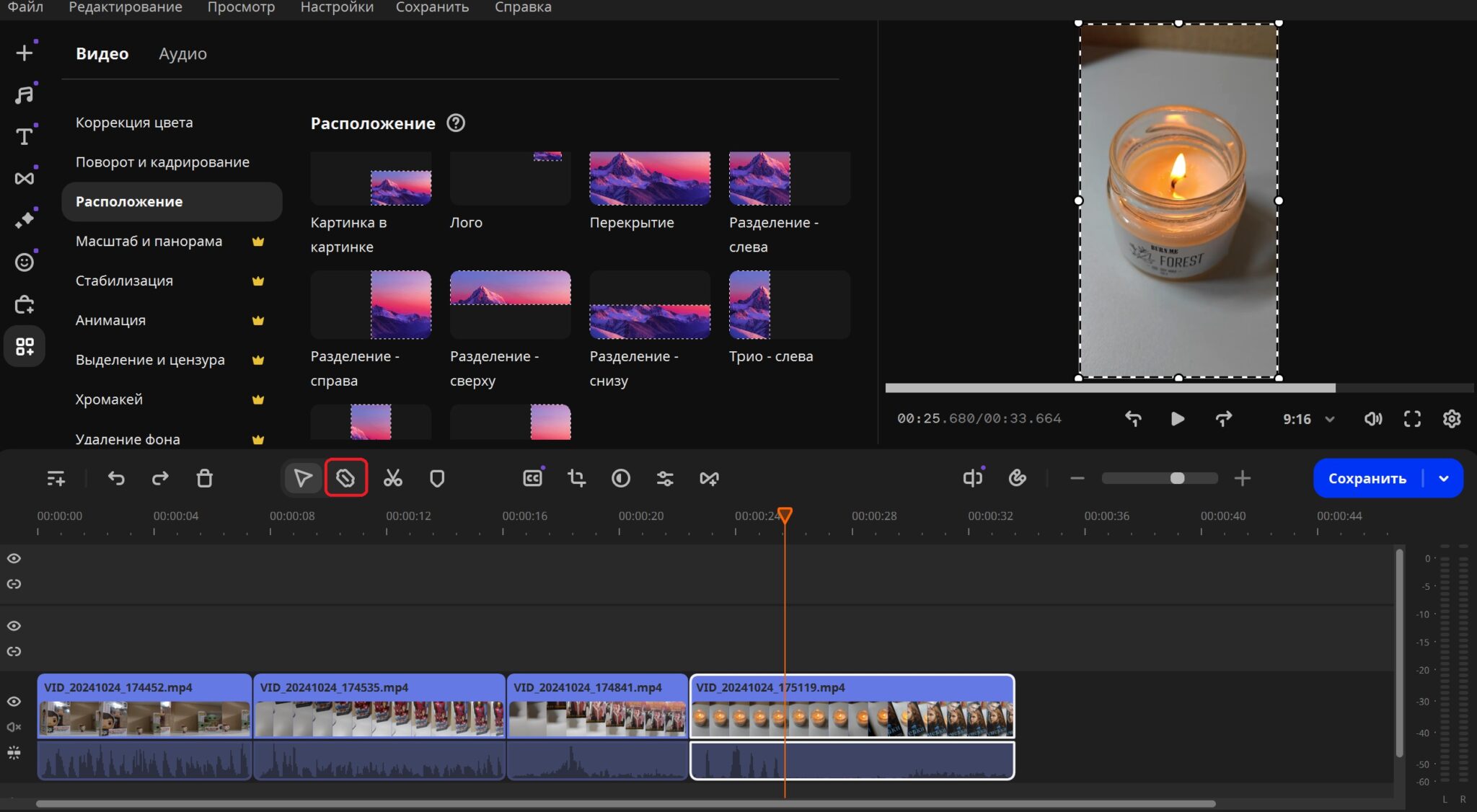Click the color adjustments icon in toolbar
Viewport: 1477px width, 812px height.
620,478
